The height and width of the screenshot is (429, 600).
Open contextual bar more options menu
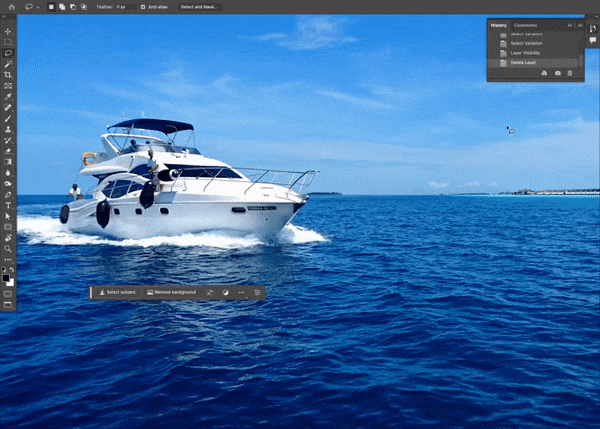241,292
